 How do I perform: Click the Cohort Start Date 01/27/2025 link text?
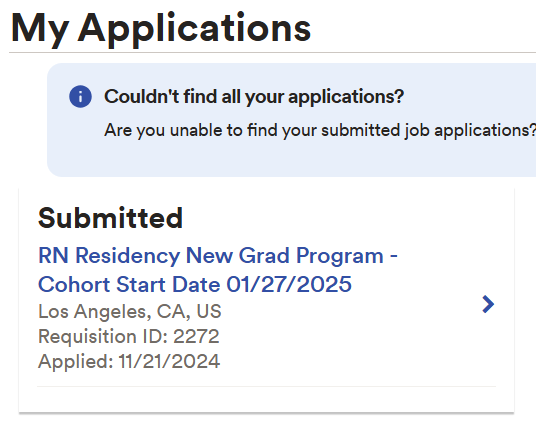195,284
